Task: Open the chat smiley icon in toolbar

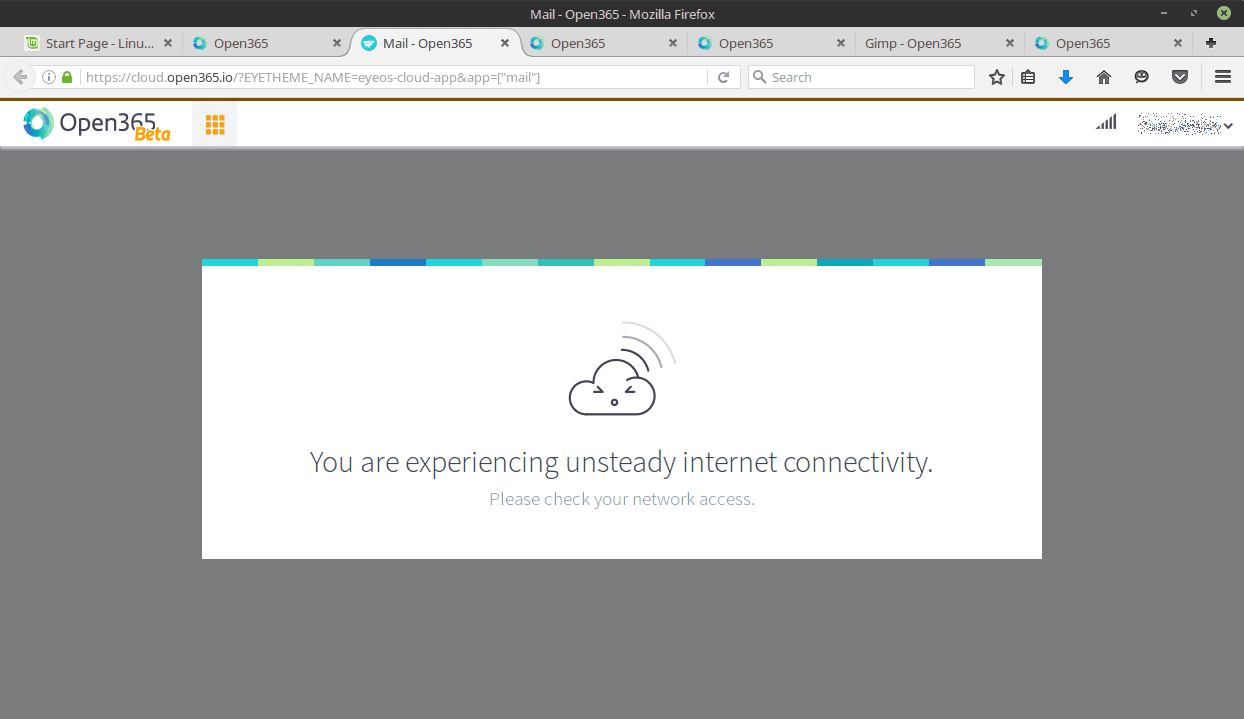Action: pos(1142,77)
